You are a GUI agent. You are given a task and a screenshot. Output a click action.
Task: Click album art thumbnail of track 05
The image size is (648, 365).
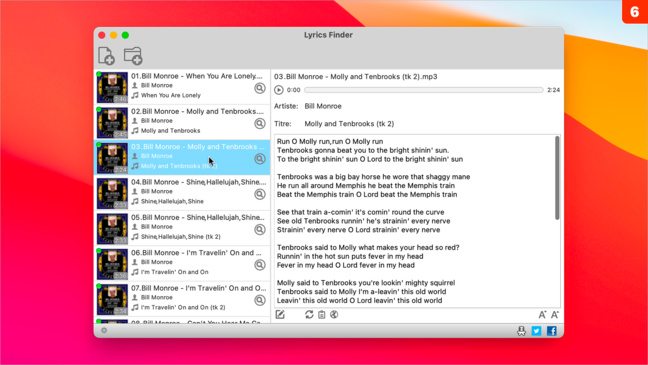[112, 229]
